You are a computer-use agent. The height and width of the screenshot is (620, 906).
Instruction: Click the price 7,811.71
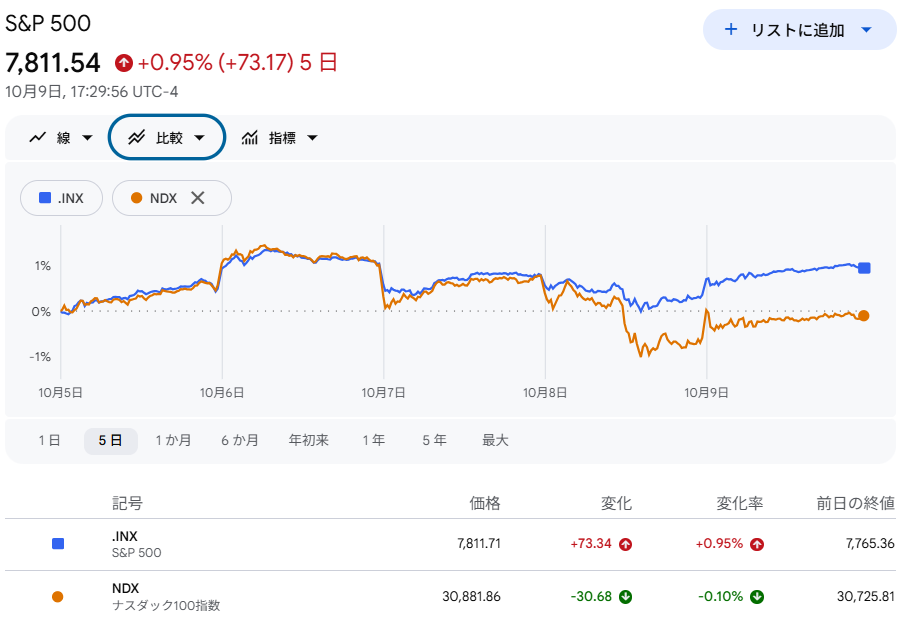pyautogui.click(x=478, y=544)
